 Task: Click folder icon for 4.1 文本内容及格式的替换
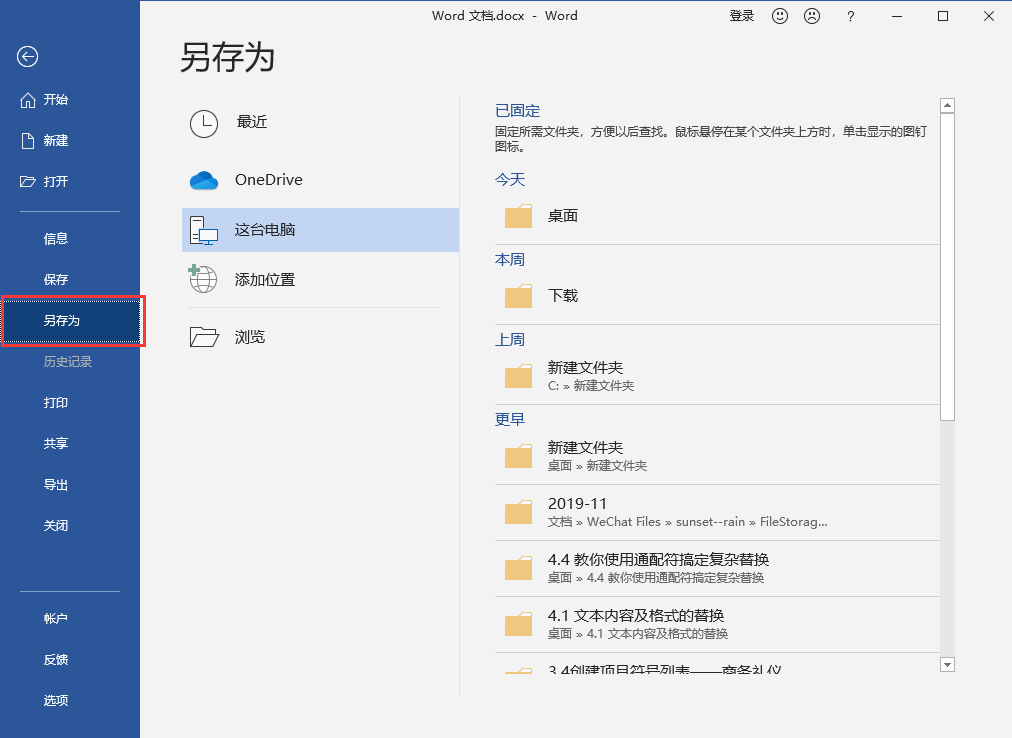point(518,625)
